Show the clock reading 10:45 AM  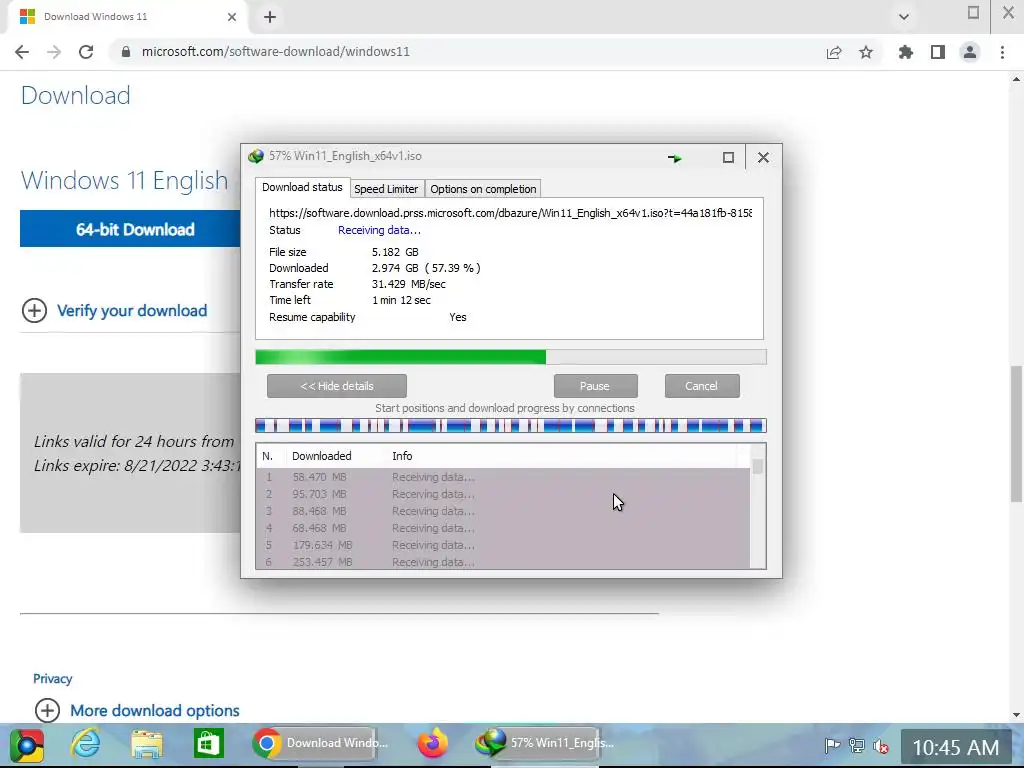tap(955, 748)
